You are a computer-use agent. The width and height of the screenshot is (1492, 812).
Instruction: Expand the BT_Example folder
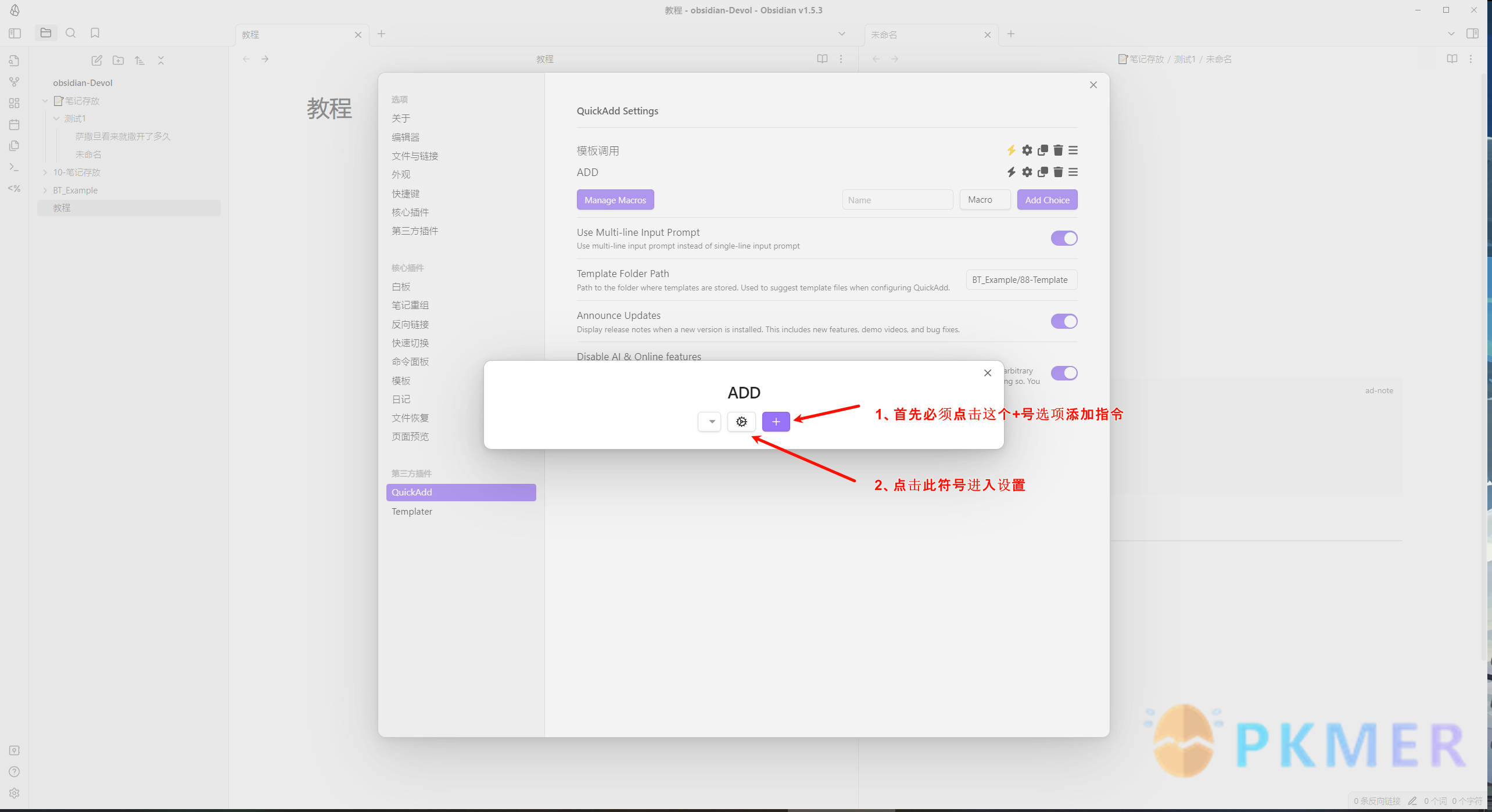tap(45, 191)
